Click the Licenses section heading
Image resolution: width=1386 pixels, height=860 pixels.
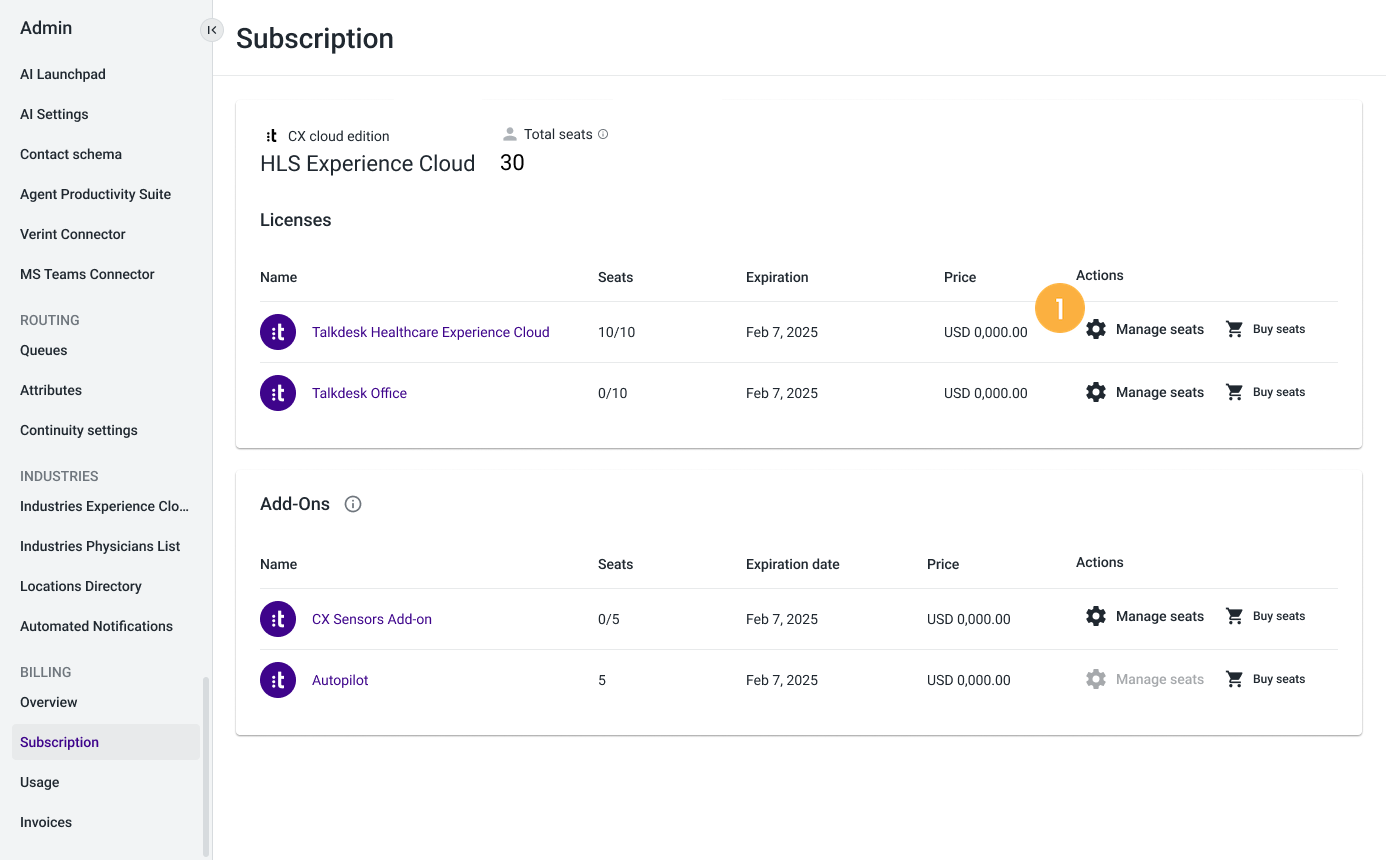point(296,220)
